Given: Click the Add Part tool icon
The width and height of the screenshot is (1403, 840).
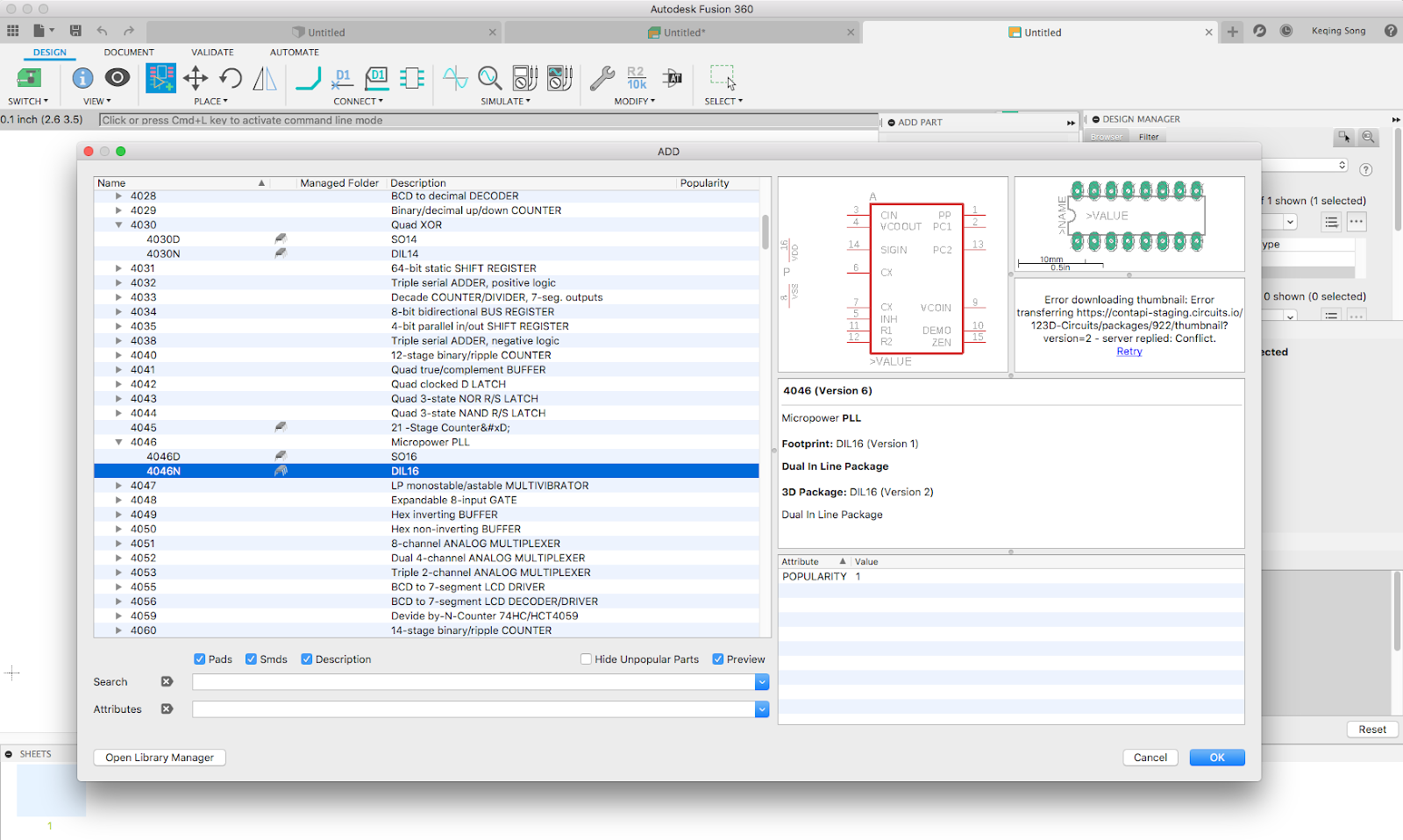Looking at the screenshot, I should pyautogui.click(x=160, y=78).
